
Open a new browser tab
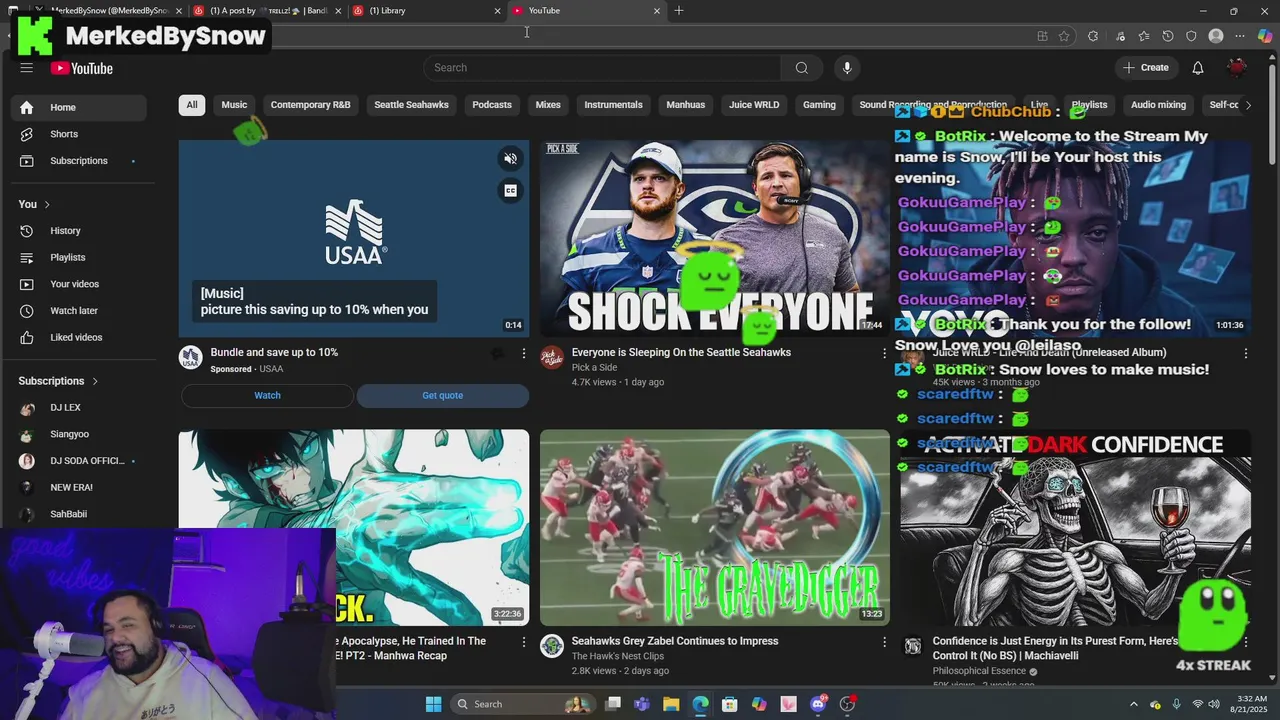click(x=679, y=11)
